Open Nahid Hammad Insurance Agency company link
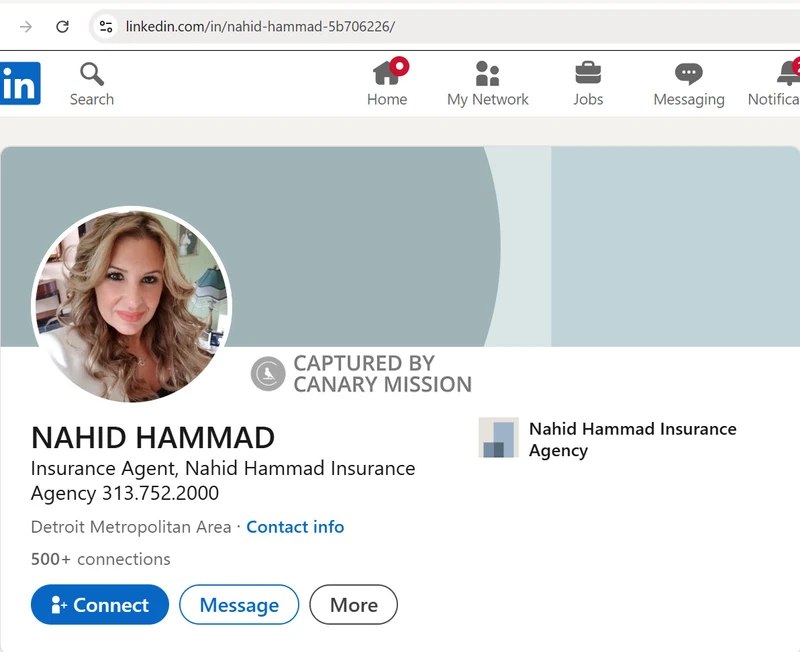 point(632,439)
